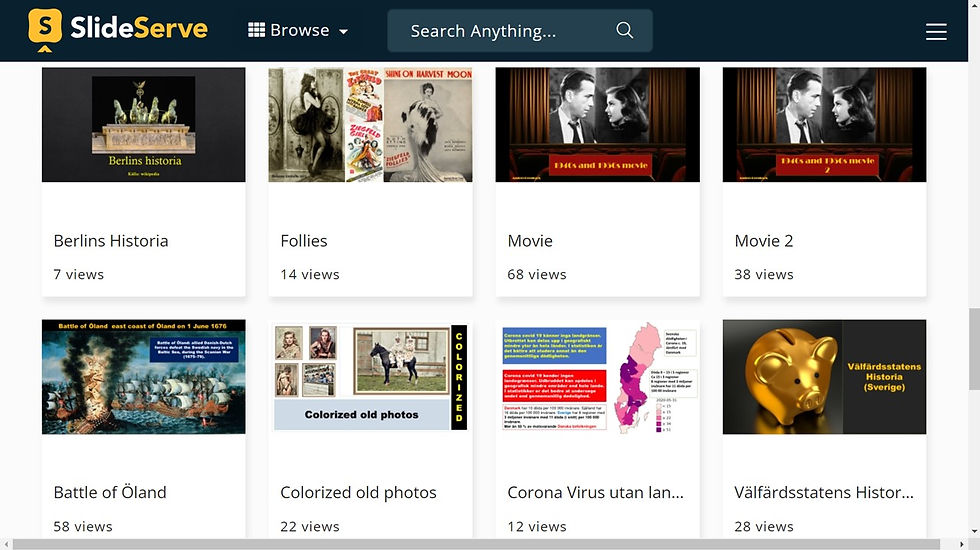This screenshot has width=980, height=550.
Task: Open the hamburger menu icon
Action: (x=936, y=31)
